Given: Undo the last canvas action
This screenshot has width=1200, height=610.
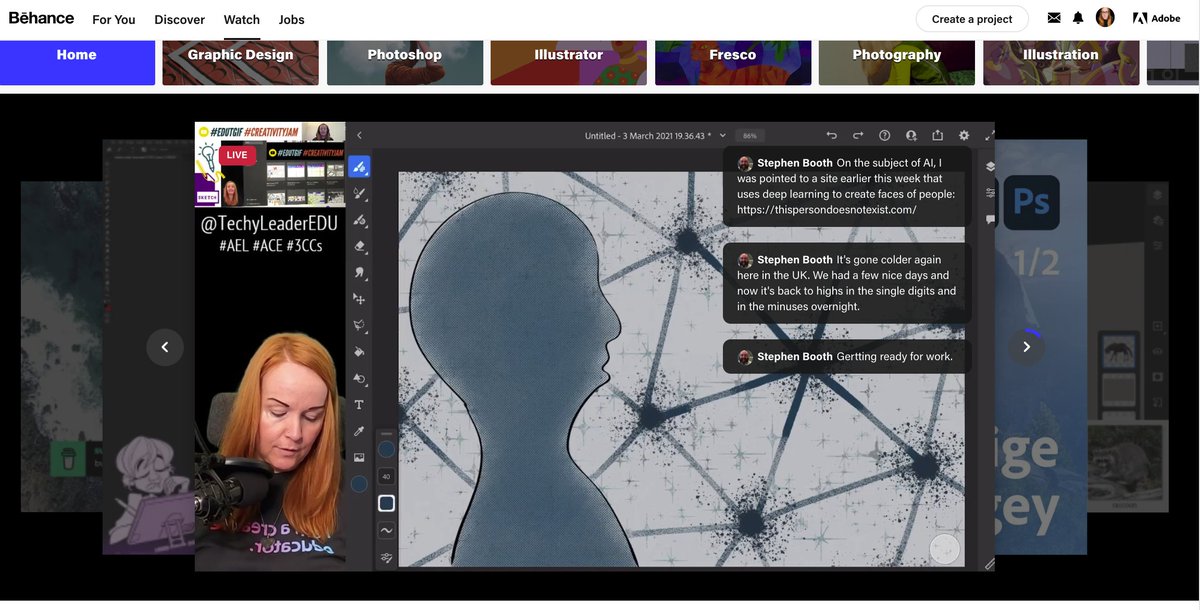Looking at the screenshot, I should pyautogui.click(x=830, y=134).
